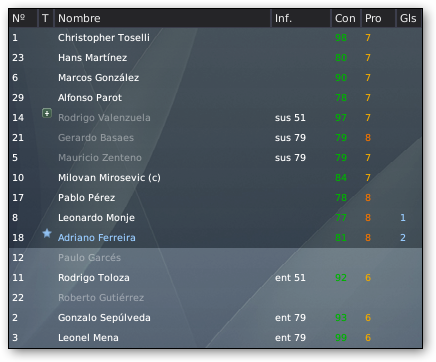
Task: Open Adriano Ferreira's player profile
Action: tap(97, 238)
